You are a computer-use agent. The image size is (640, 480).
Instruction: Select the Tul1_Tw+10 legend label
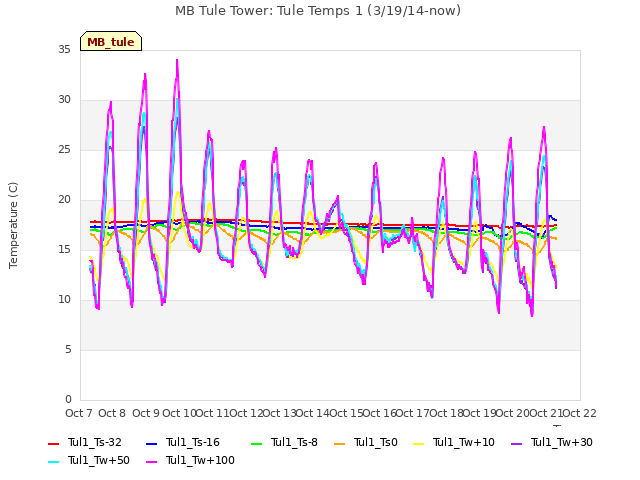464,442
